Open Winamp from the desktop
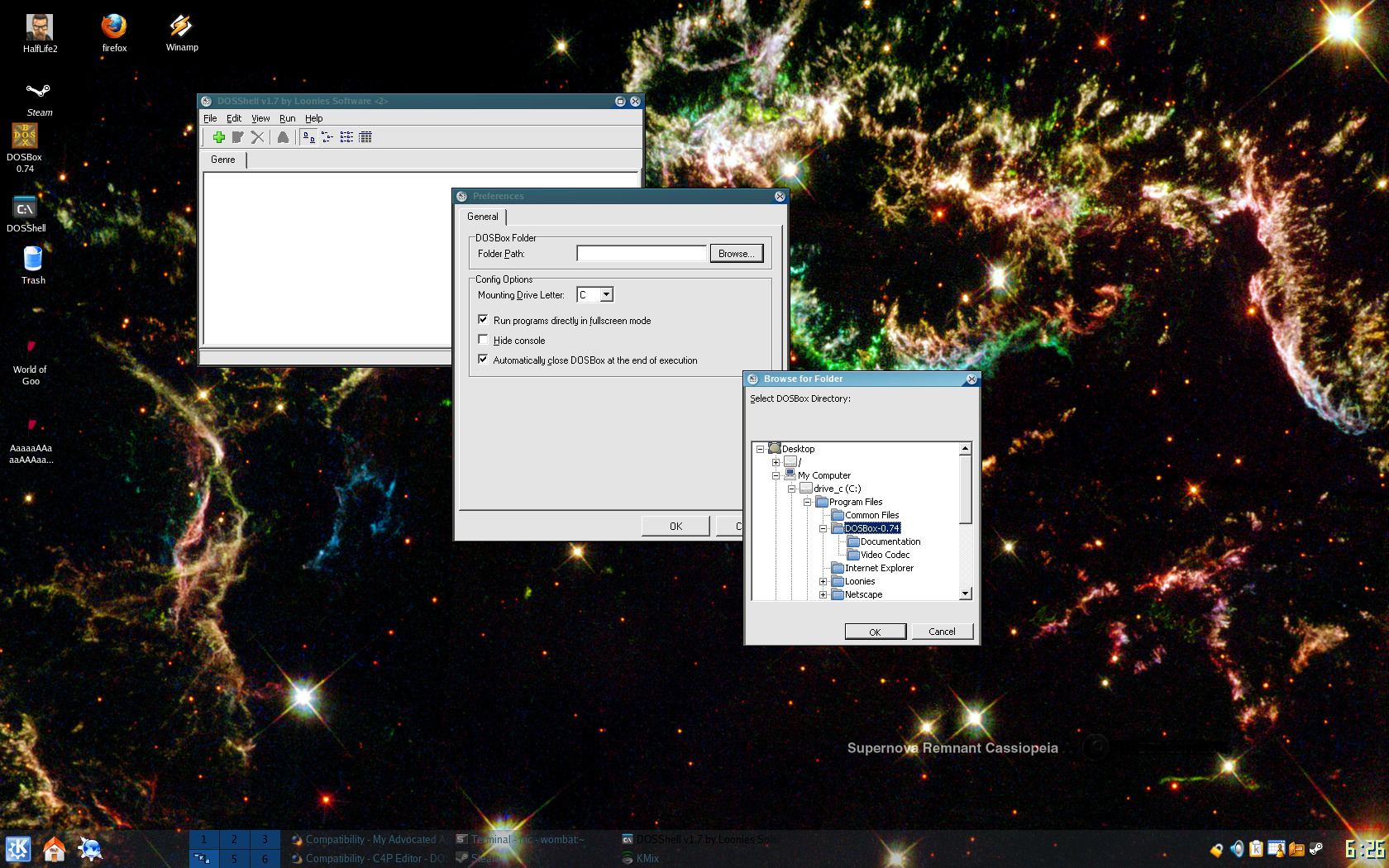This screenshot has width=1389, height=868. click(181, 25)
